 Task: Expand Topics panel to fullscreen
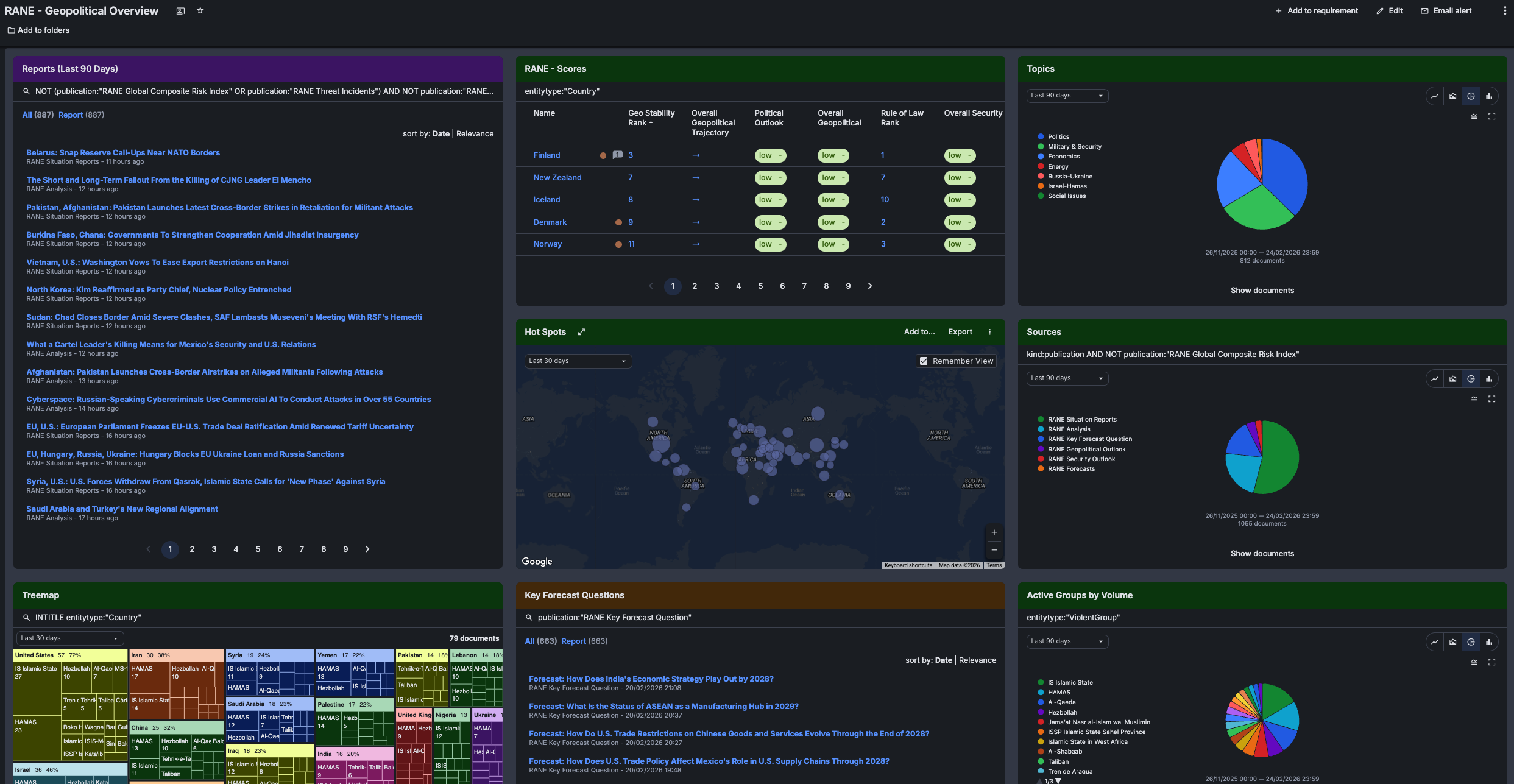pos(1491,116)
